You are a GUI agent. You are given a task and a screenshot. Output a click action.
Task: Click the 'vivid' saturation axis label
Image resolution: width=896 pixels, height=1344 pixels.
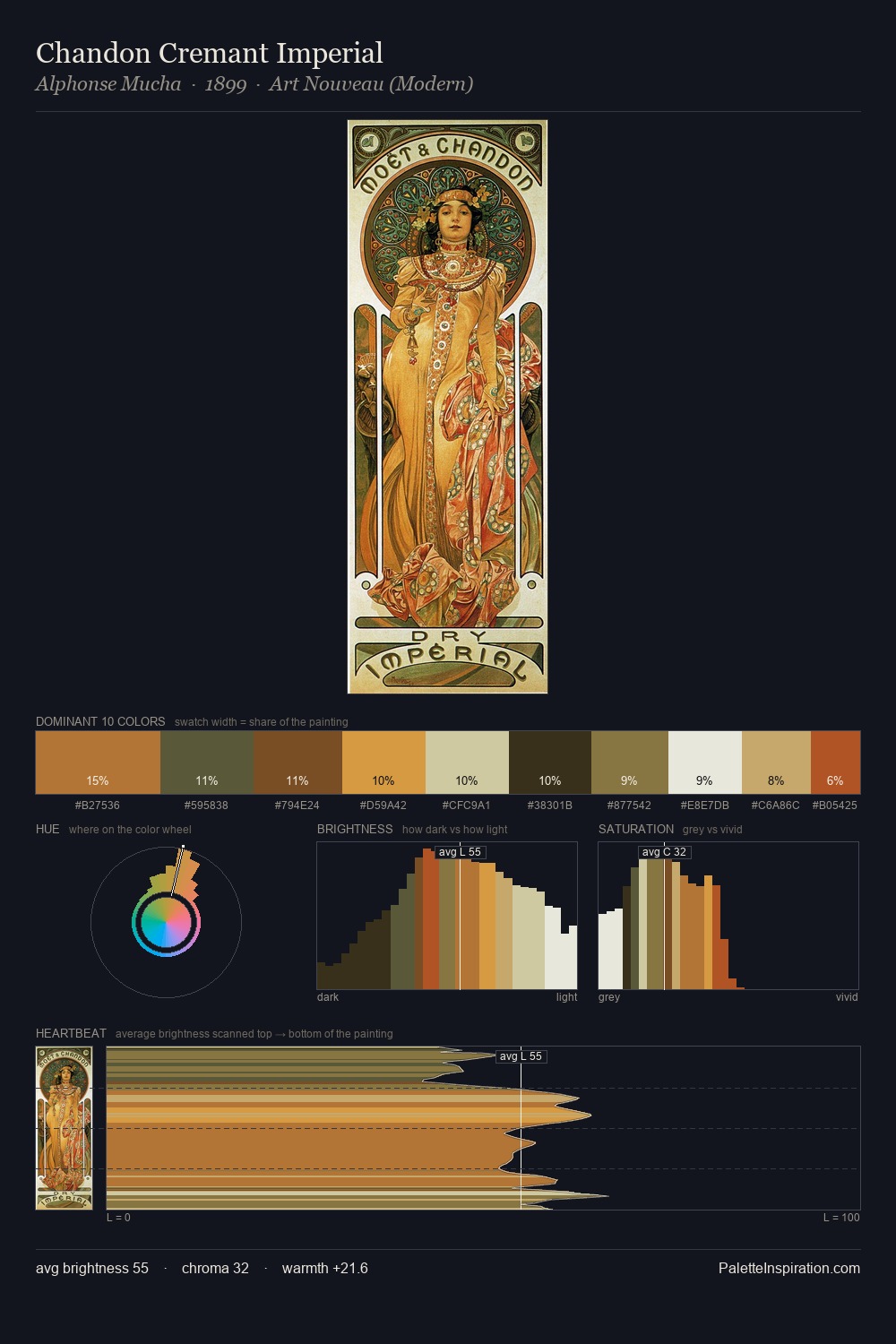click(847, 997)
